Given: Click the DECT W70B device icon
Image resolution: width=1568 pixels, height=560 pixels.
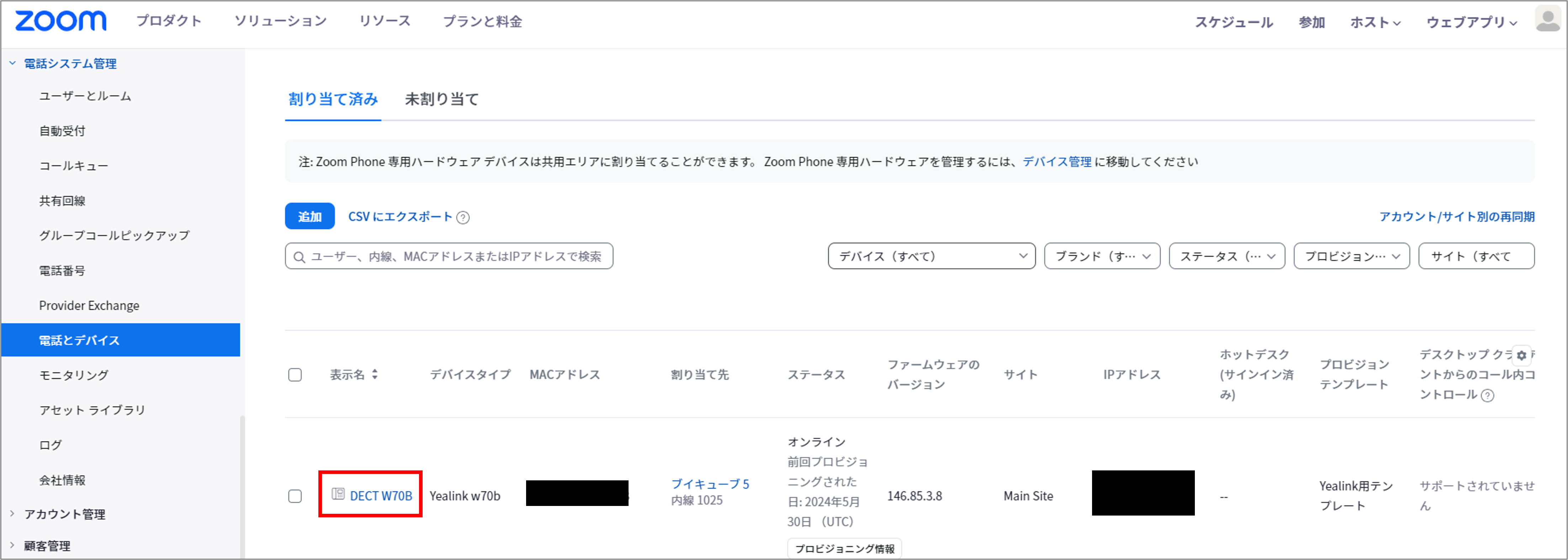Looking at the screenshot, I should click(338, 494).
